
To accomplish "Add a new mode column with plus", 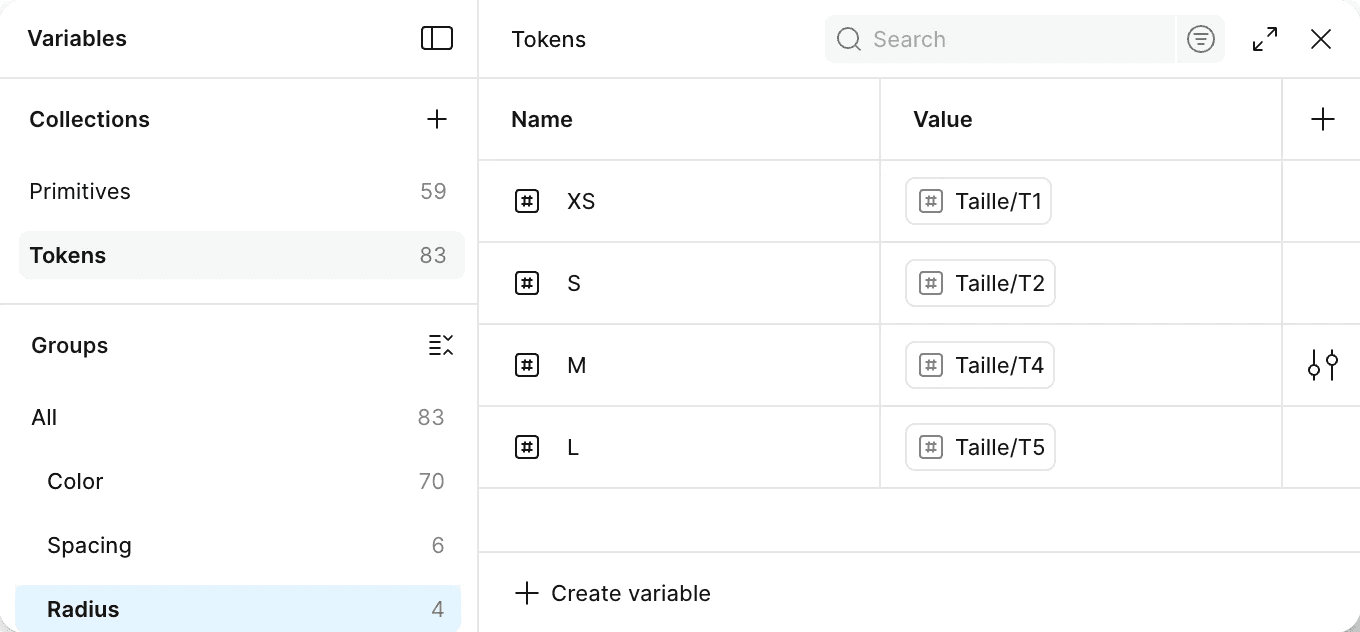I will pyautogui.click(x=1322, y=120).
